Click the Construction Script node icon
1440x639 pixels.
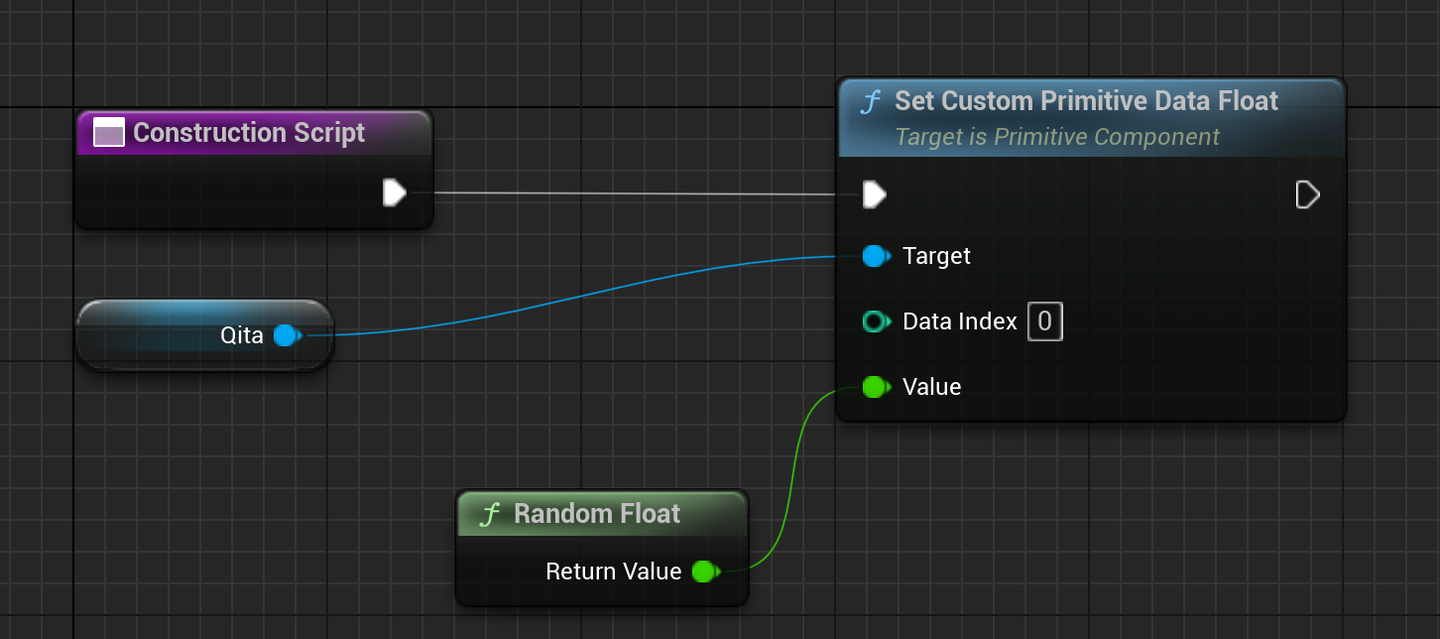108,133
